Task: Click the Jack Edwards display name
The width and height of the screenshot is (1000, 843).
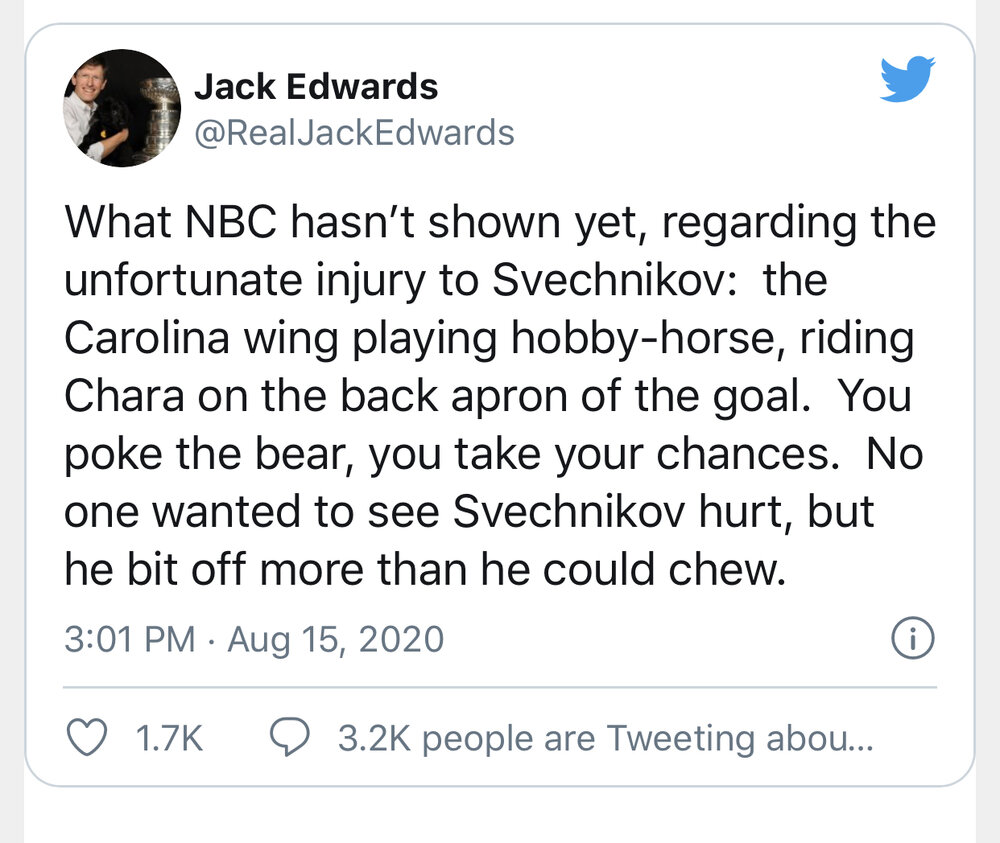Action: pos(316,87)
